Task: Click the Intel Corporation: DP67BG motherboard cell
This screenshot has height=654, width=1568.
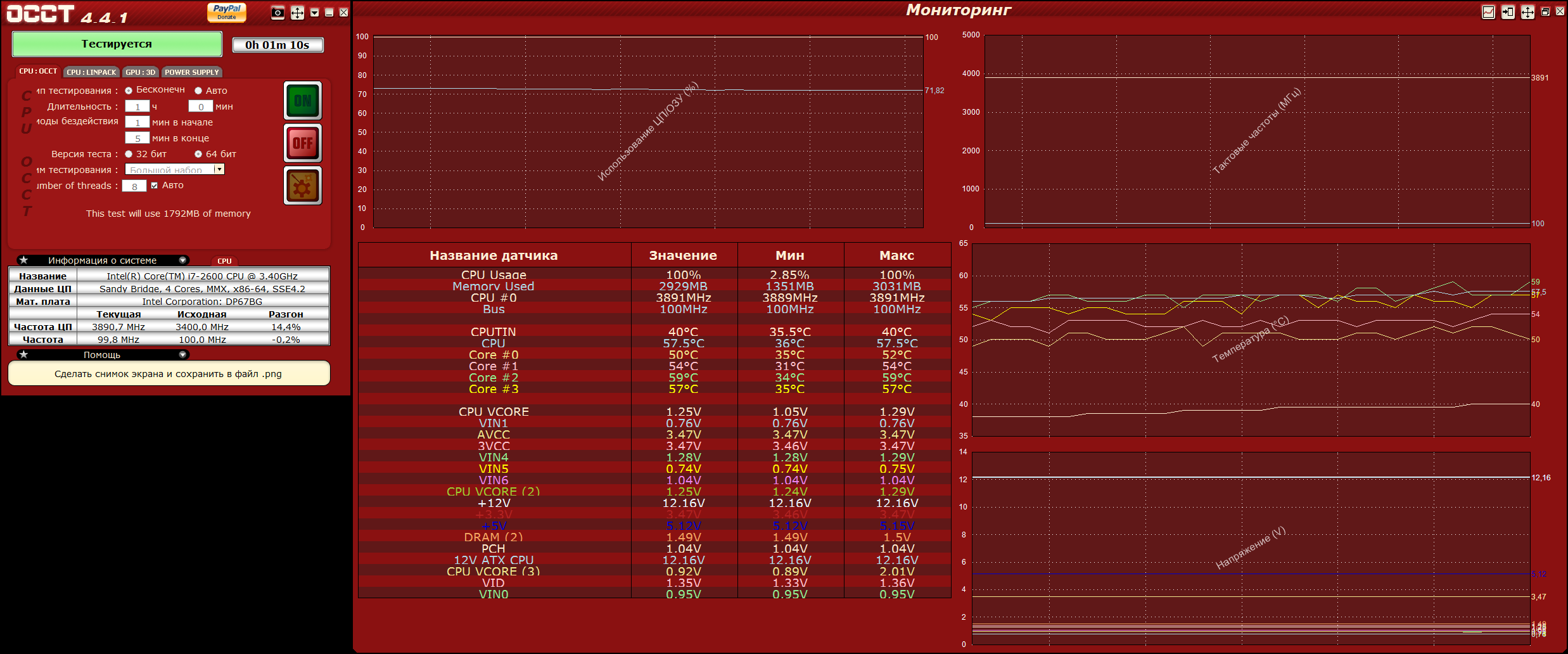Action: click(203, 301)
